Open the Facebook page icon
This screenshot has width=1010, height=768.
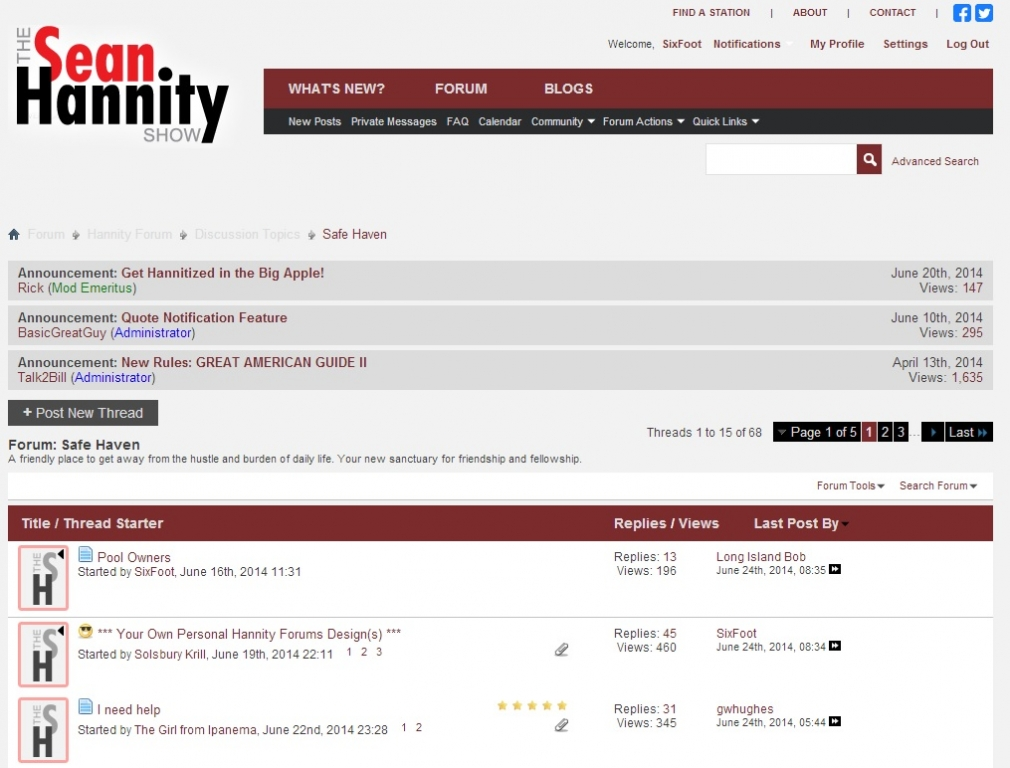click(x=962, y=13)
